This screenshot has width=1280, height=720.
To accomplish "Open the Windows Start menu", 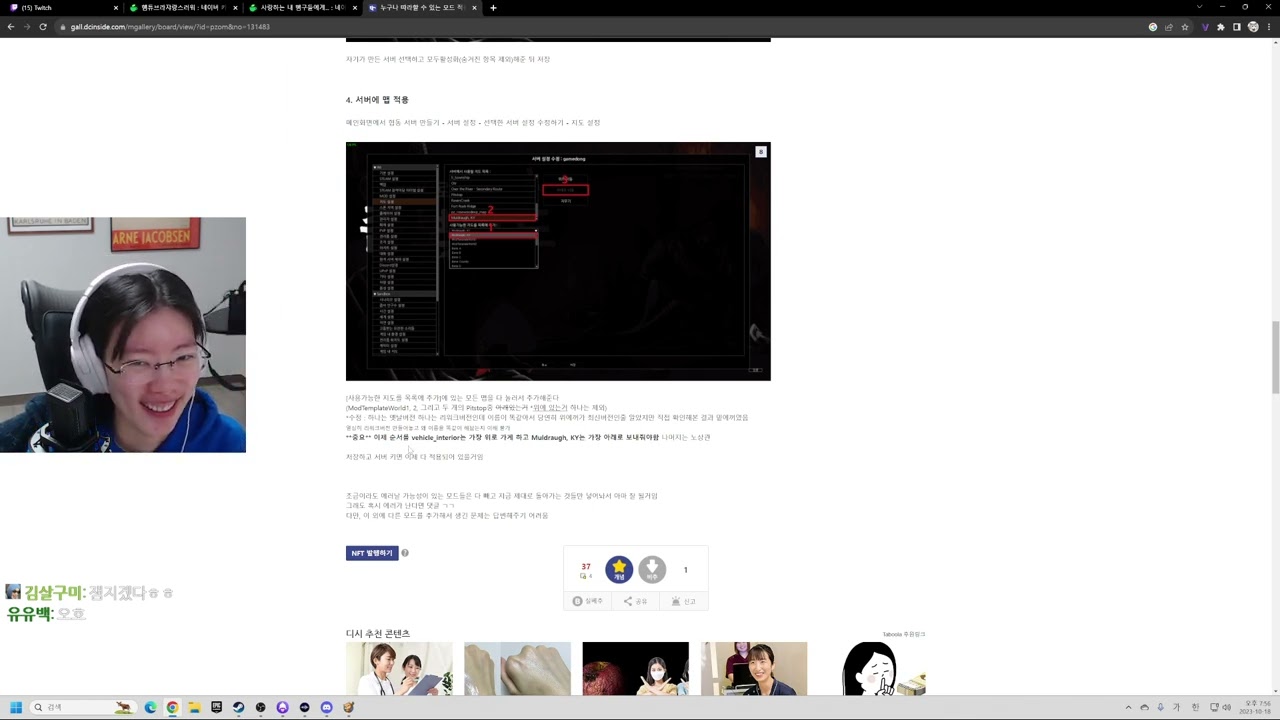I will 14,707.
